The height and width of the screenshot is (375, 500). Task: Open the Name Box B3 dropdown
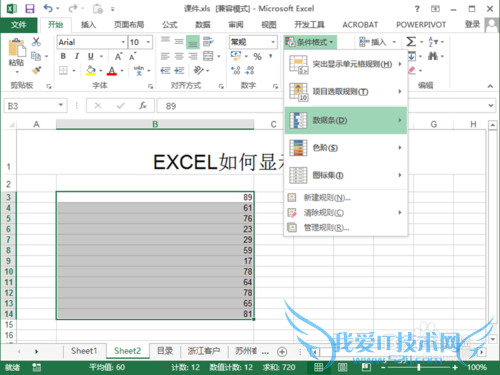(61, 105)
